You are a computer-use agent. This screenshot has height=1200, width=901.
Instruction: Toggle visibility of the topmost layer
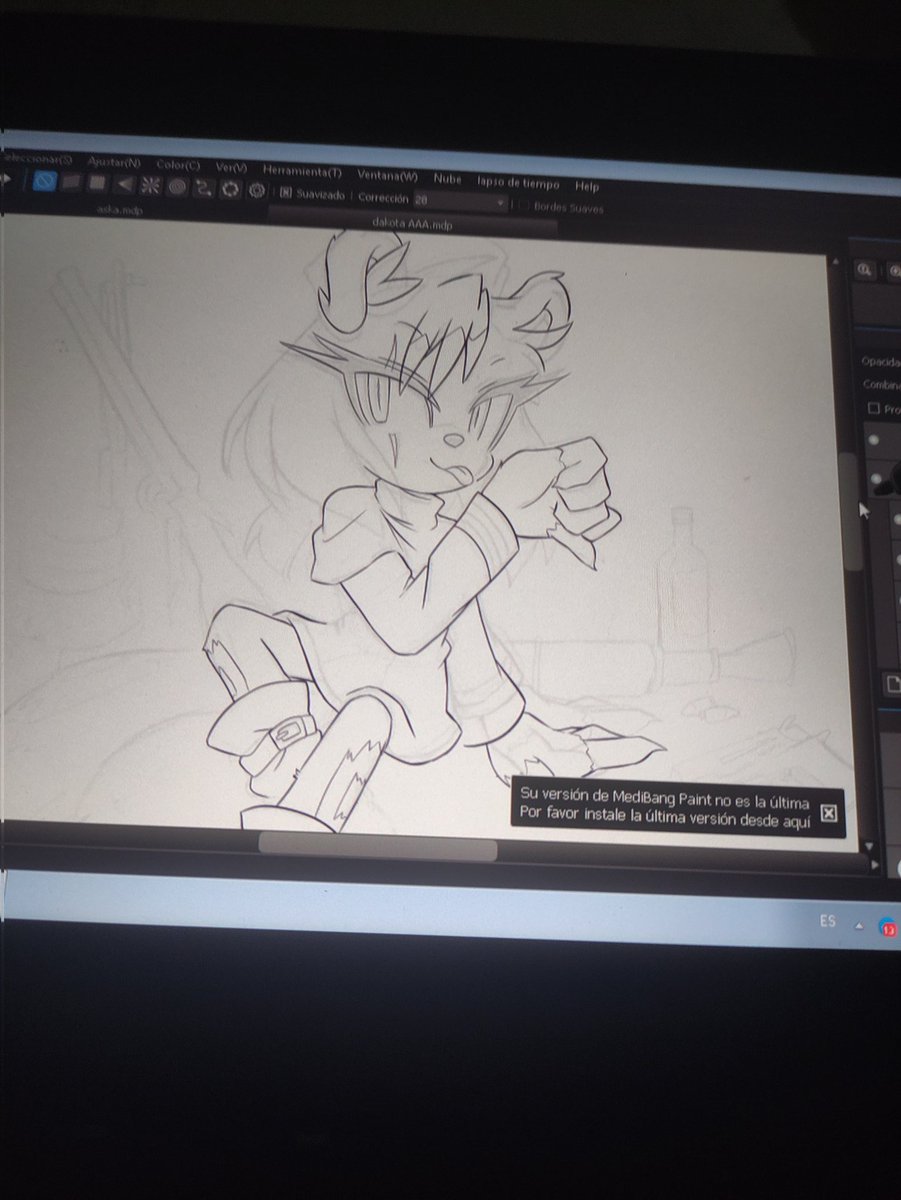pos(874,439)
